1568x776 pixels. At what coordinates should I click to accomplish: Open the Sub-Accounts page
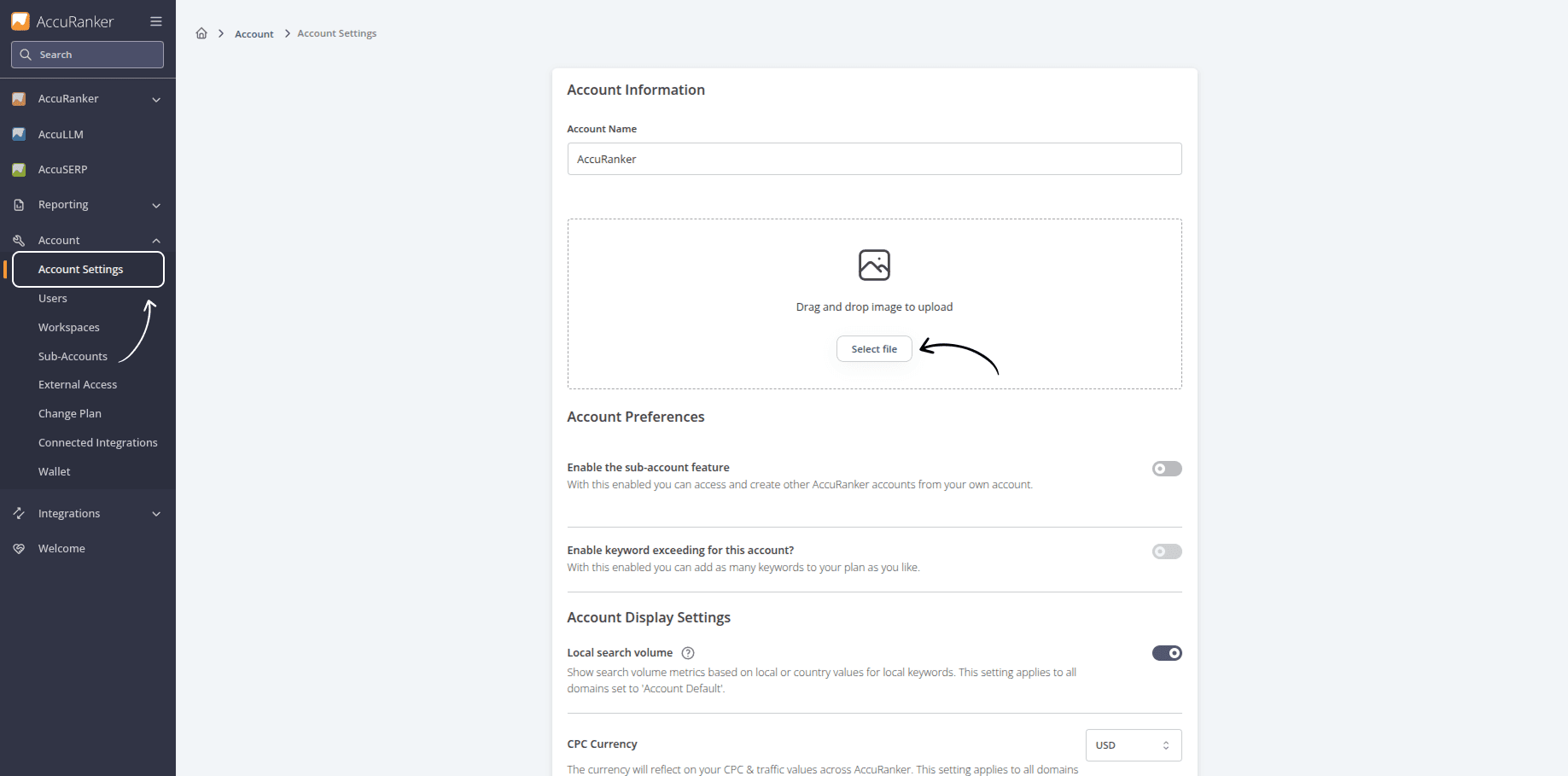pyautogui.click(x=73, y=357)
